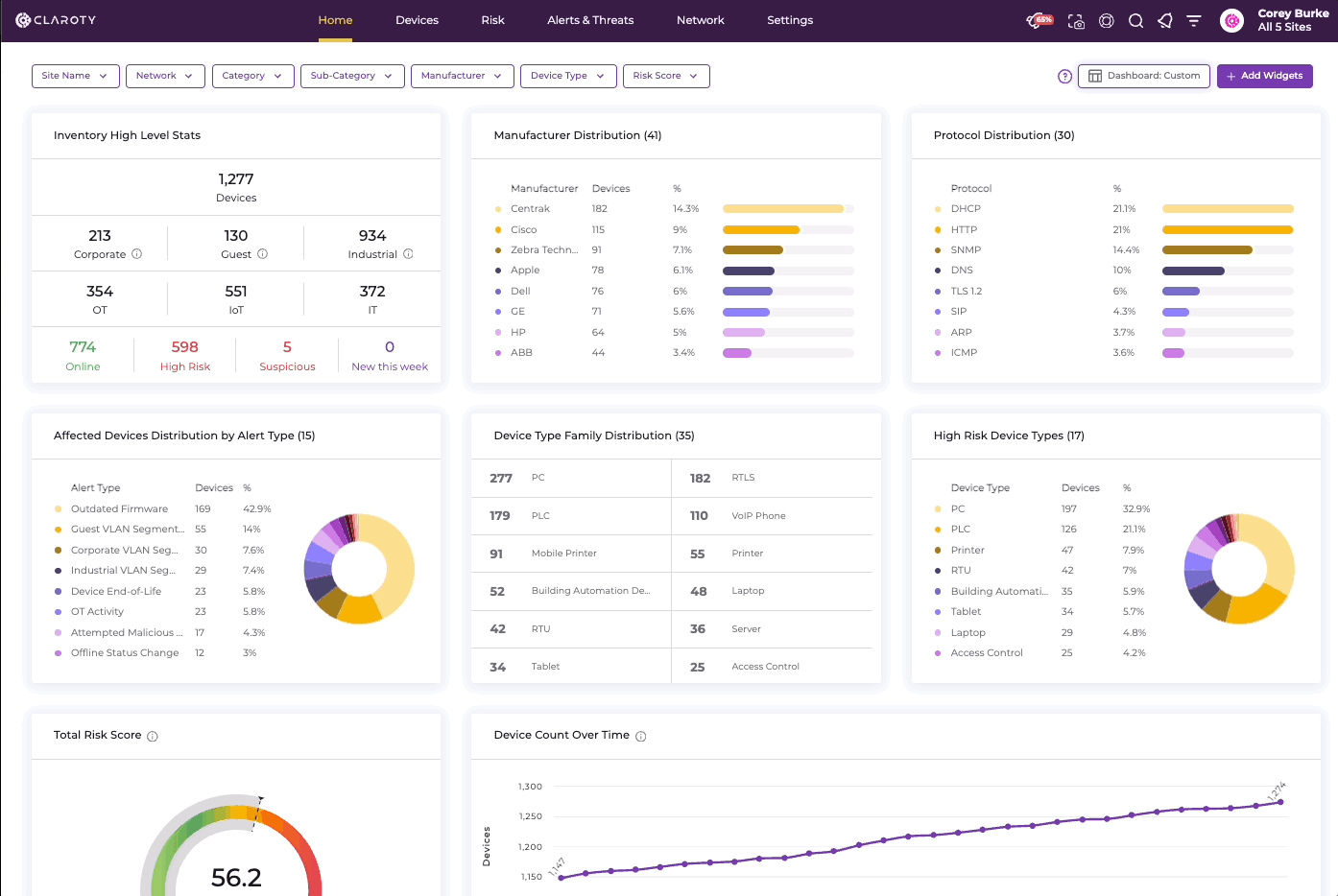Click the question mark help icon near Dashboard
Screen dimensions: 1338x896
tap(1064, 76)
